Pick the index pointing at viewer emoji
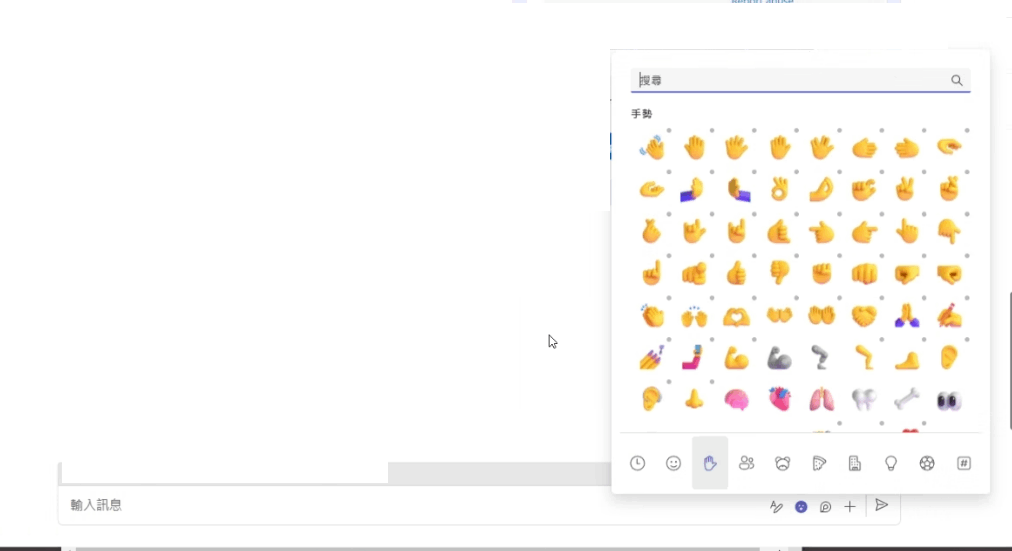The image size is (1012, 551). [x=694, y=274]
